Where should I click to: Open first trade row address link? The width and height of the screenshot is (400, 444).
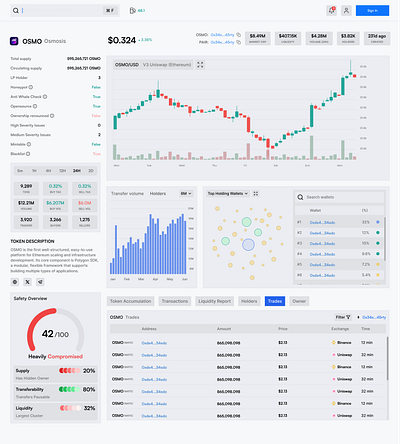[154, 343]
